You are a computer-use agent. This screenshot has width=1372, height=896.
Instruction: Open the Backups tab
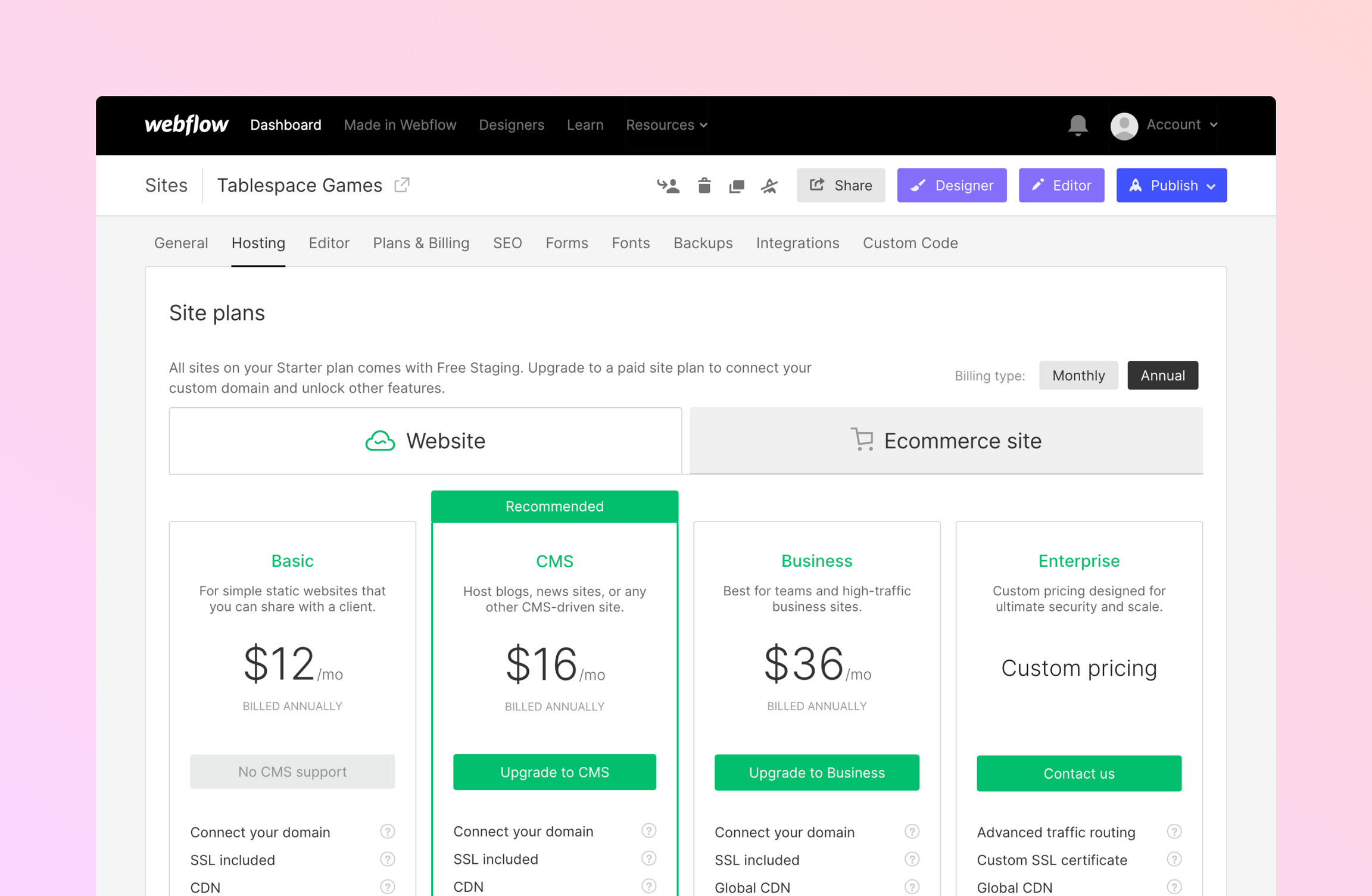[703, 243]
